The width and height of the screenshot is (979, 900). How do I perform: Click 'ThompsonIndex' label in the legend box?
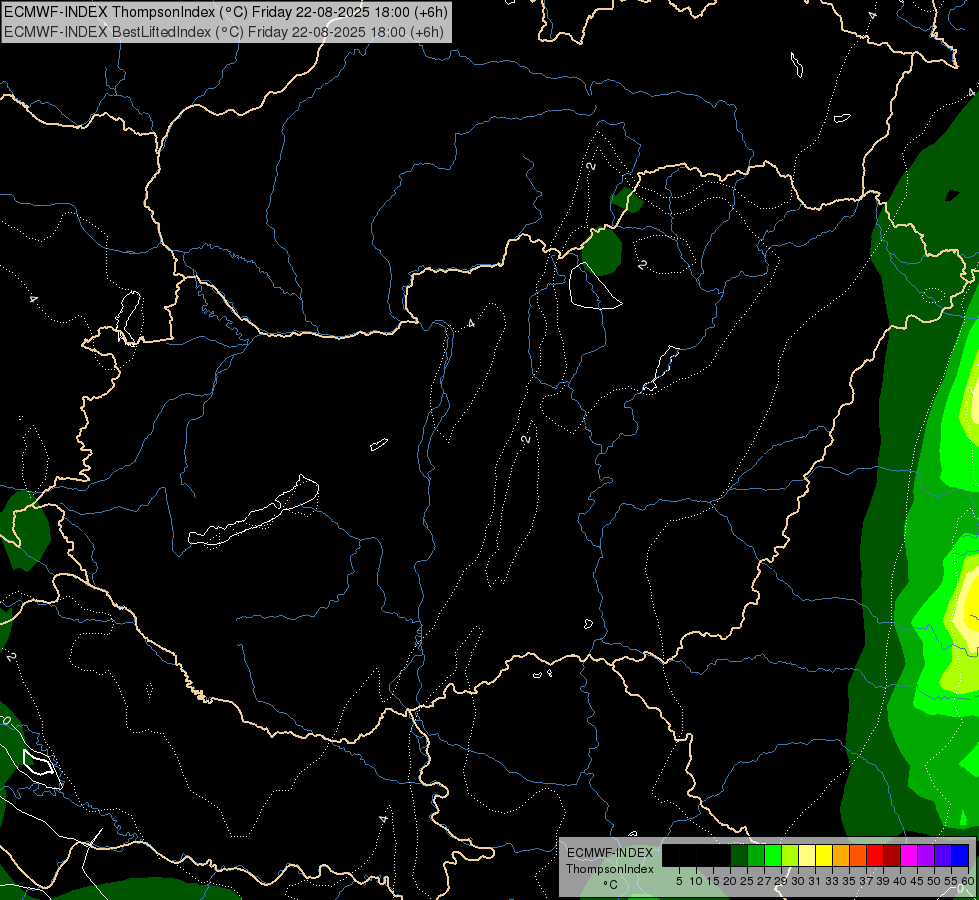point(610,869)
